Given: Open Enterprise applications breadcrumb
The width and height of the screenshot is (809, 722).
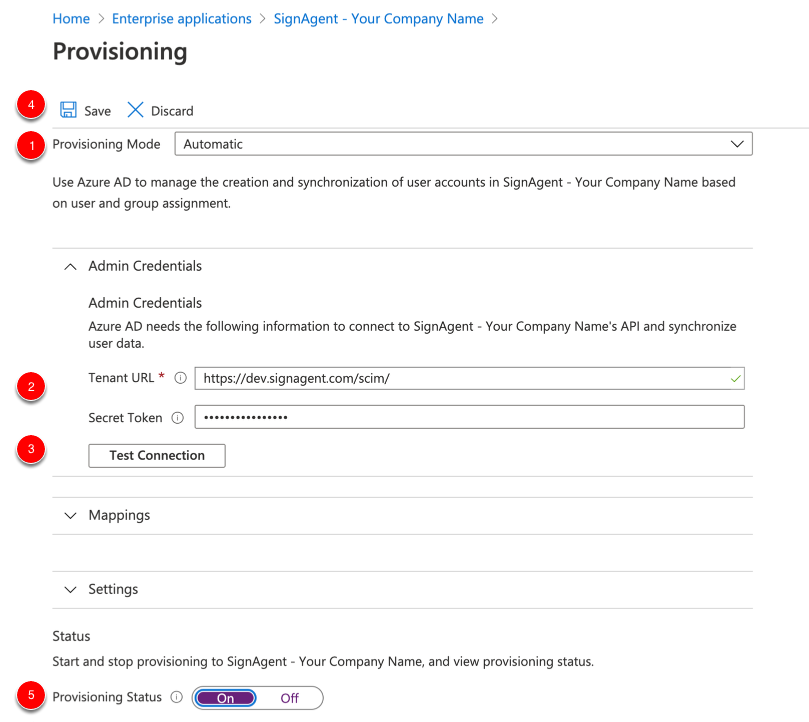Looking at the screenshot, I should tap(182, 19).
